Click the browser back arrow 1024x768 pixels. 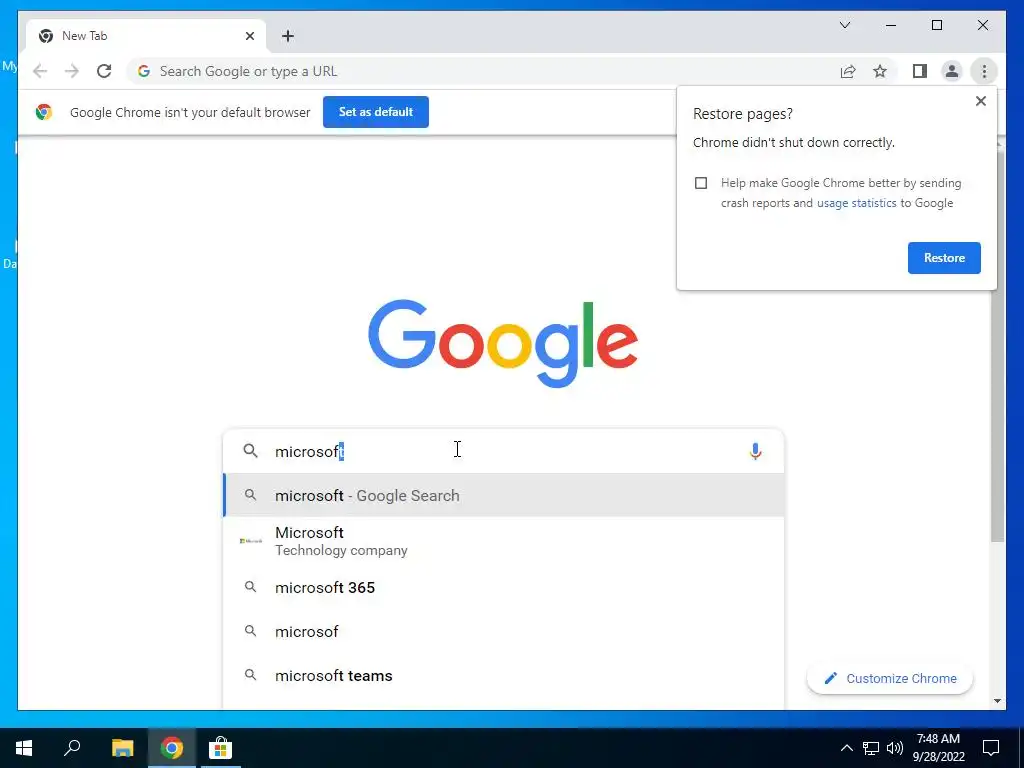(x=40, y=71)
